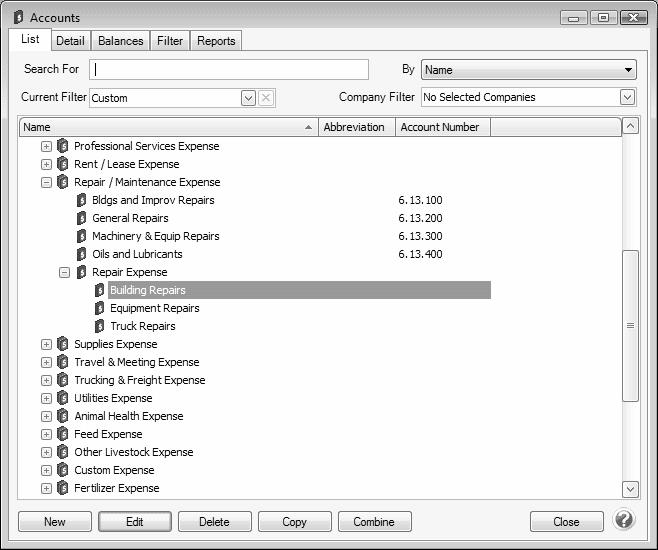Expand the Supplies Expense node
The image size is (658, 550).
coord(46,344)
